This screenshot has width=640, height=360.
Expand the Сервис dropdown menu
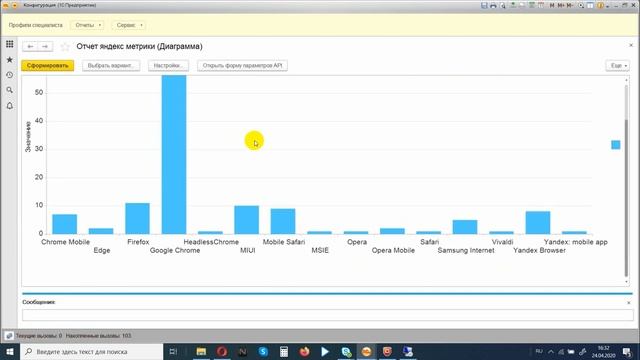129,25
